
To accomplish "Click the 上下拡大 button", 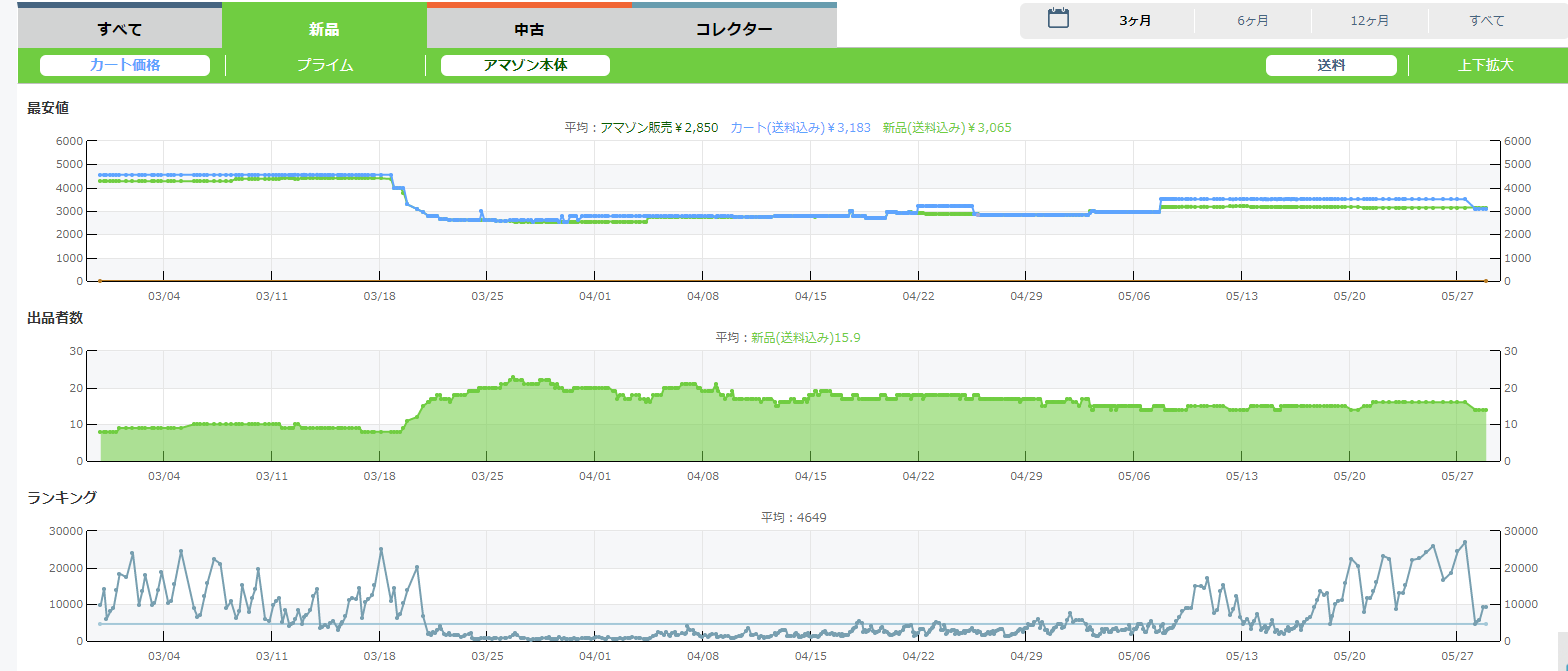I will click(x=1485, y=65).
